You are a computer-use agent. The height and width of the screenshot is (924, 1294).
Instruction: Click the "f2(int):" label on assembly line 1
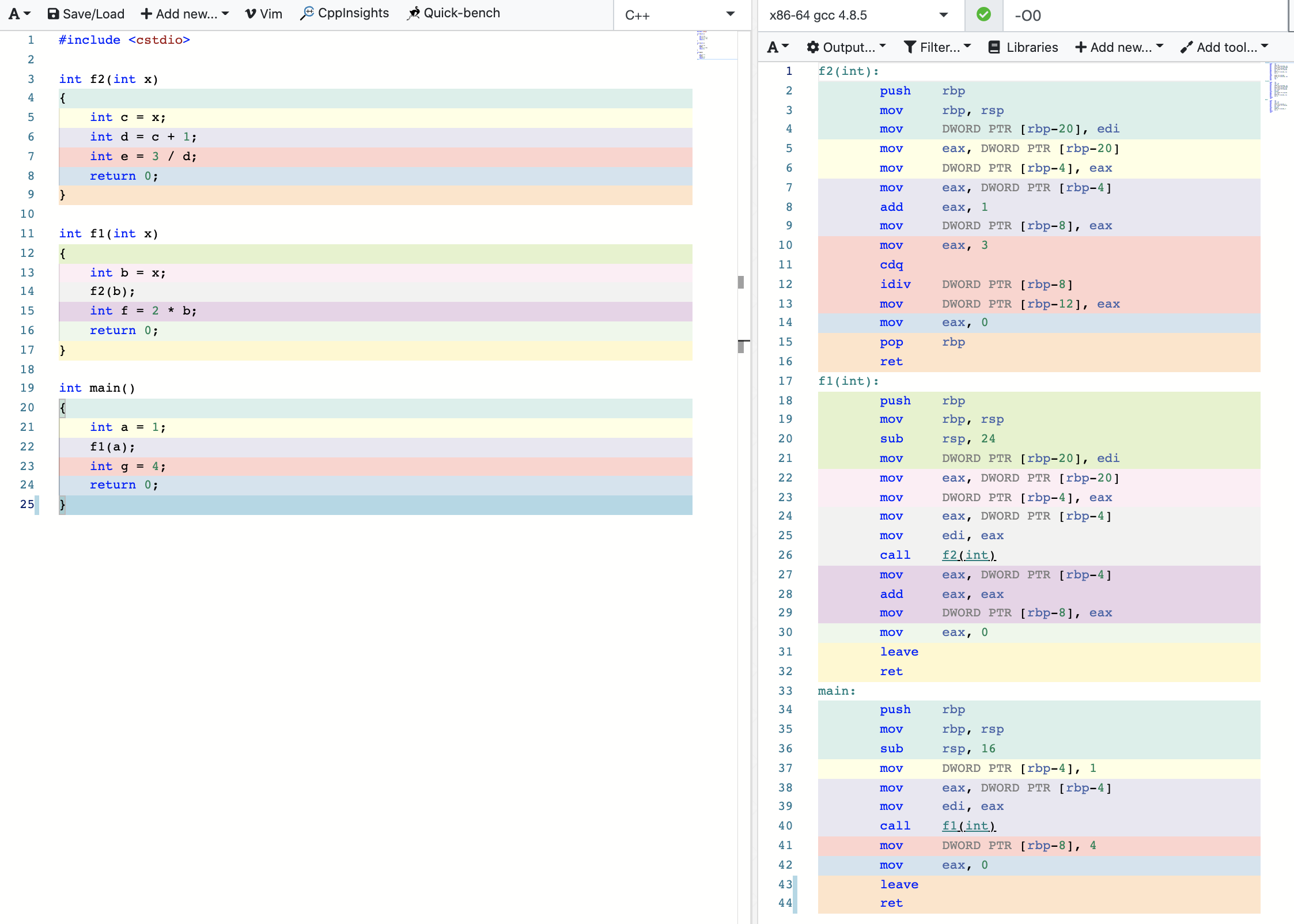click(849, 71)
